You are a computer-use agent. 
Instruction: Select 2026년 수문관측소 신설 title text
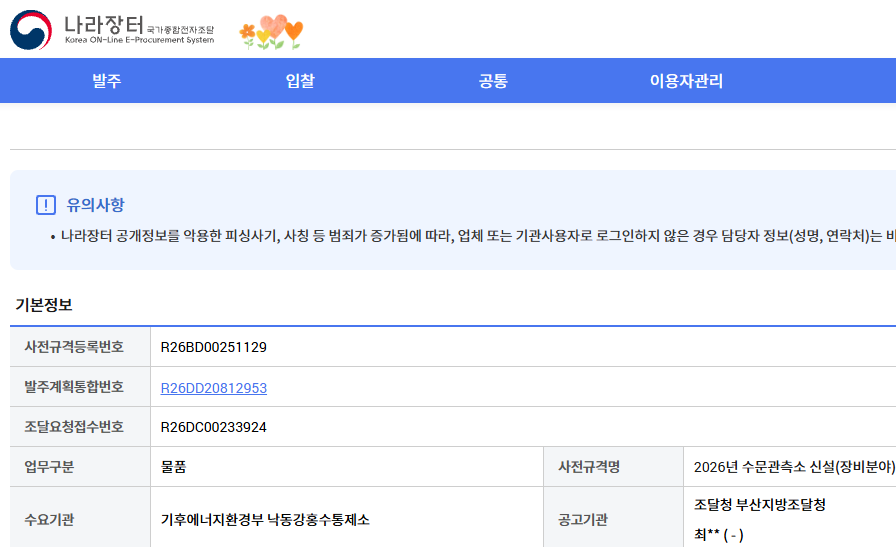[x=794, y=467]
